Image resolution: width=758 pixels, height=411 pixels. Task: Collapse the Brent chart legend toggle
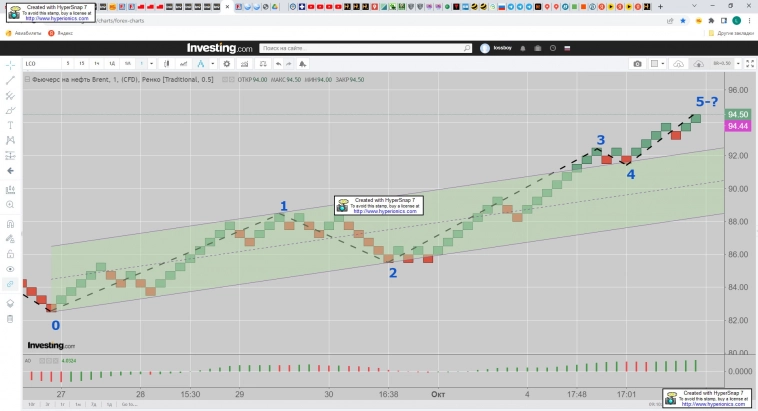tap(28, 79)
